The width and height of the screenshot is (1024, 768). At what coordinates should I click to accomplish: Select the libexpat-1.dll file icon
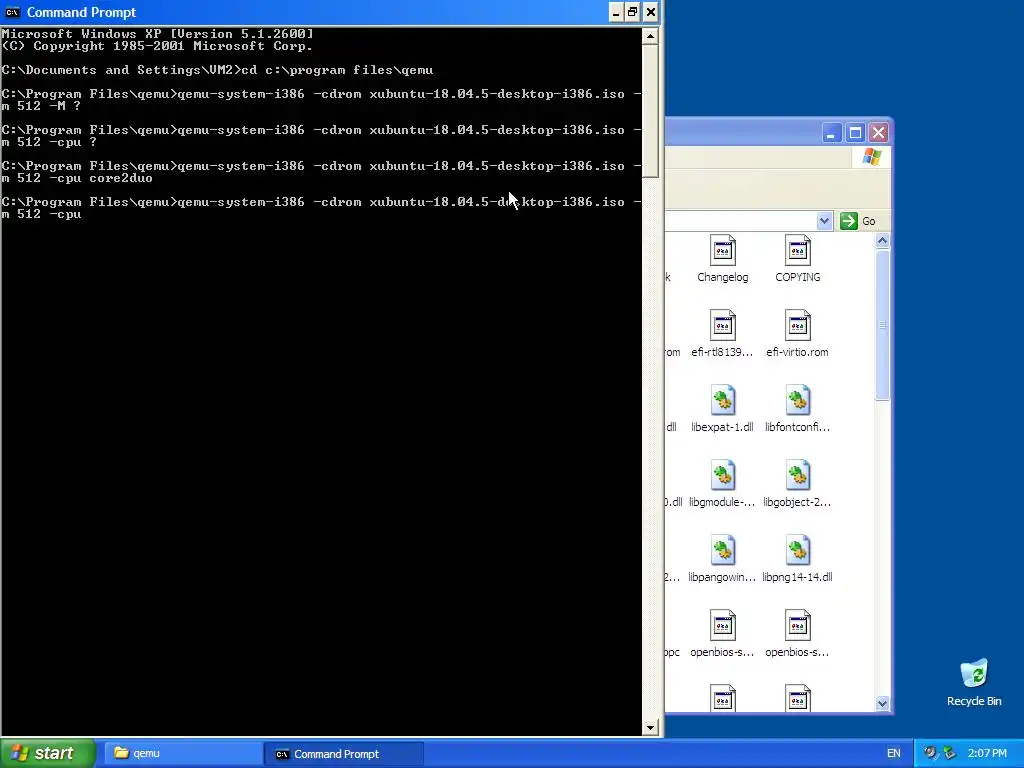(722, 400)
